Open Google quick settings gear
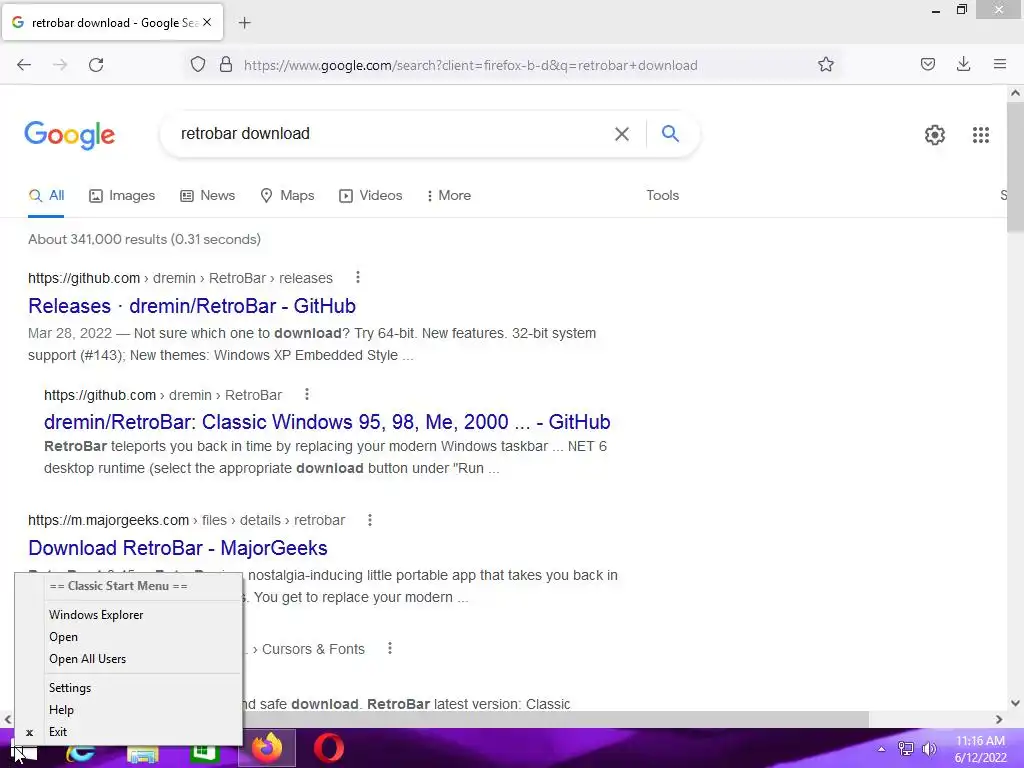 (x=935, y=135)
